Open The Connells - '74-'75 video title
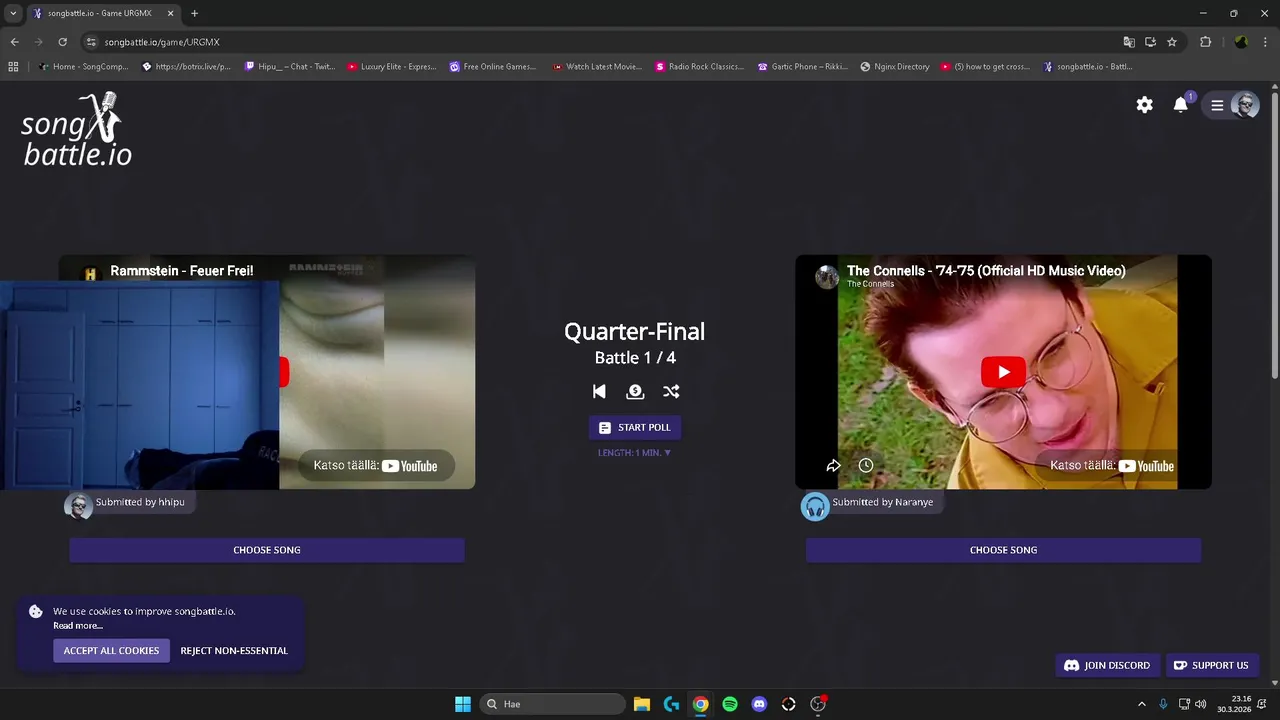 986,271
